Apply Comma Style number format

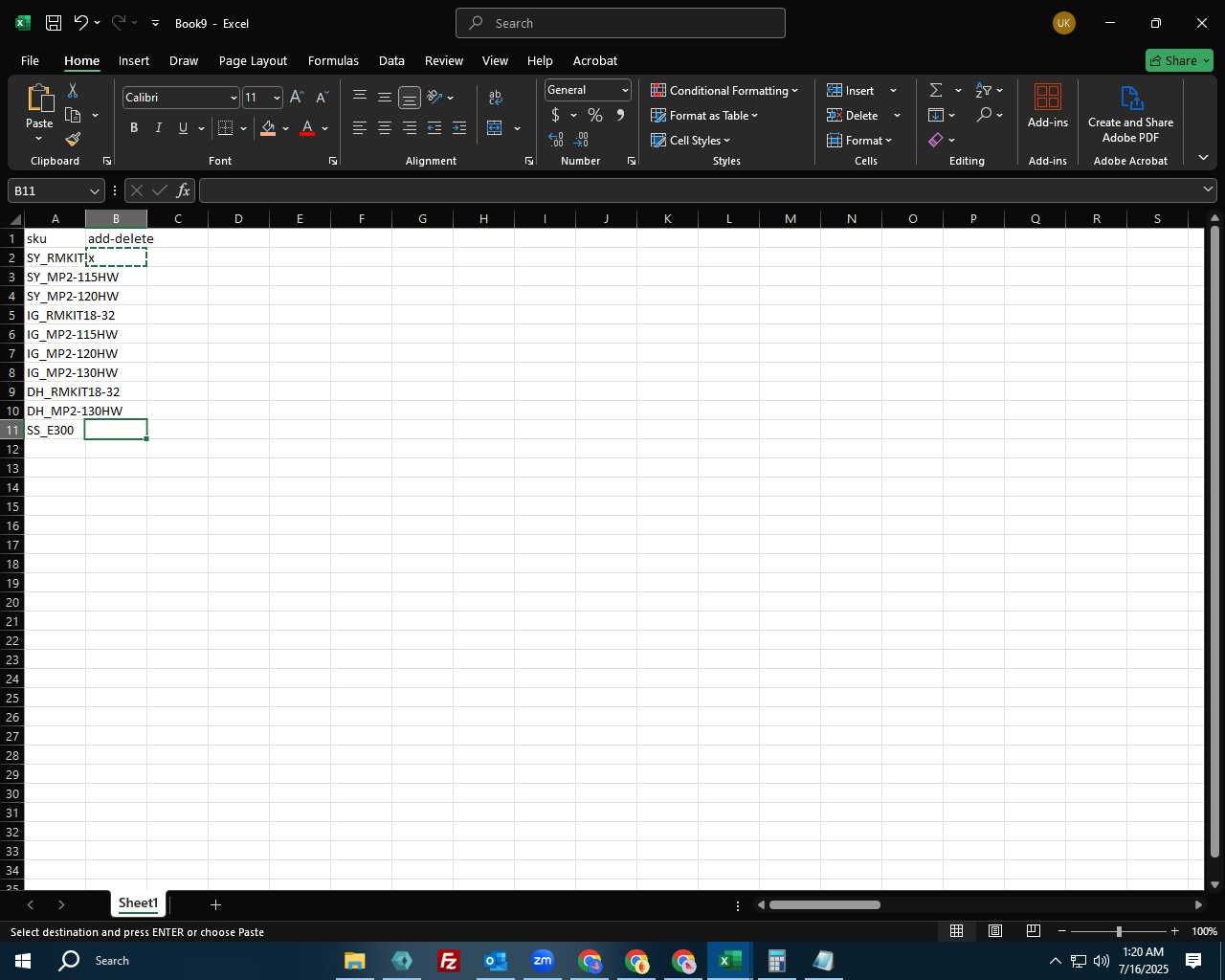tap(620, 115)
